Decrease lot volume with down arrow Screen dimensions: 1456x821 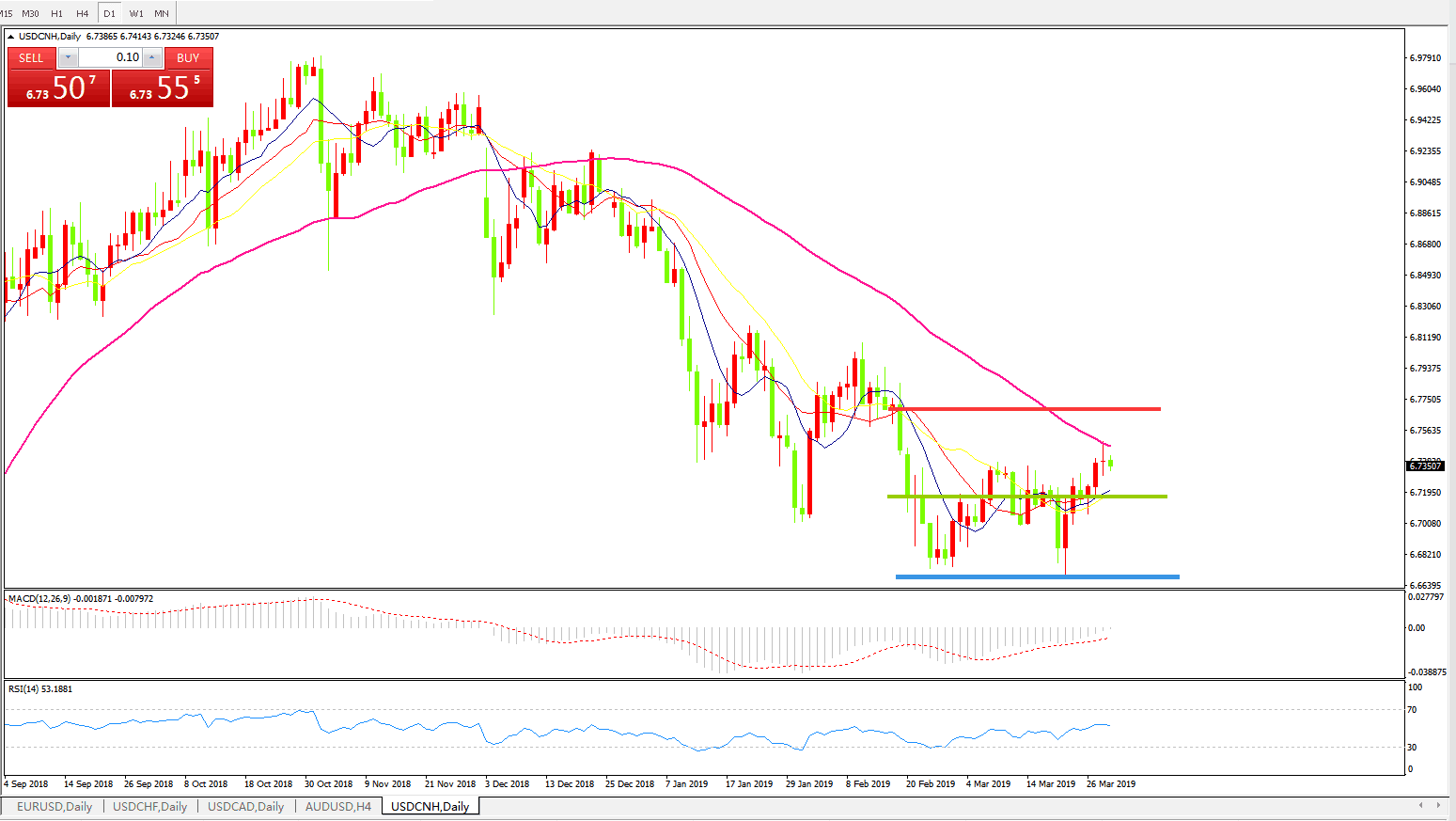coord(68,57)
